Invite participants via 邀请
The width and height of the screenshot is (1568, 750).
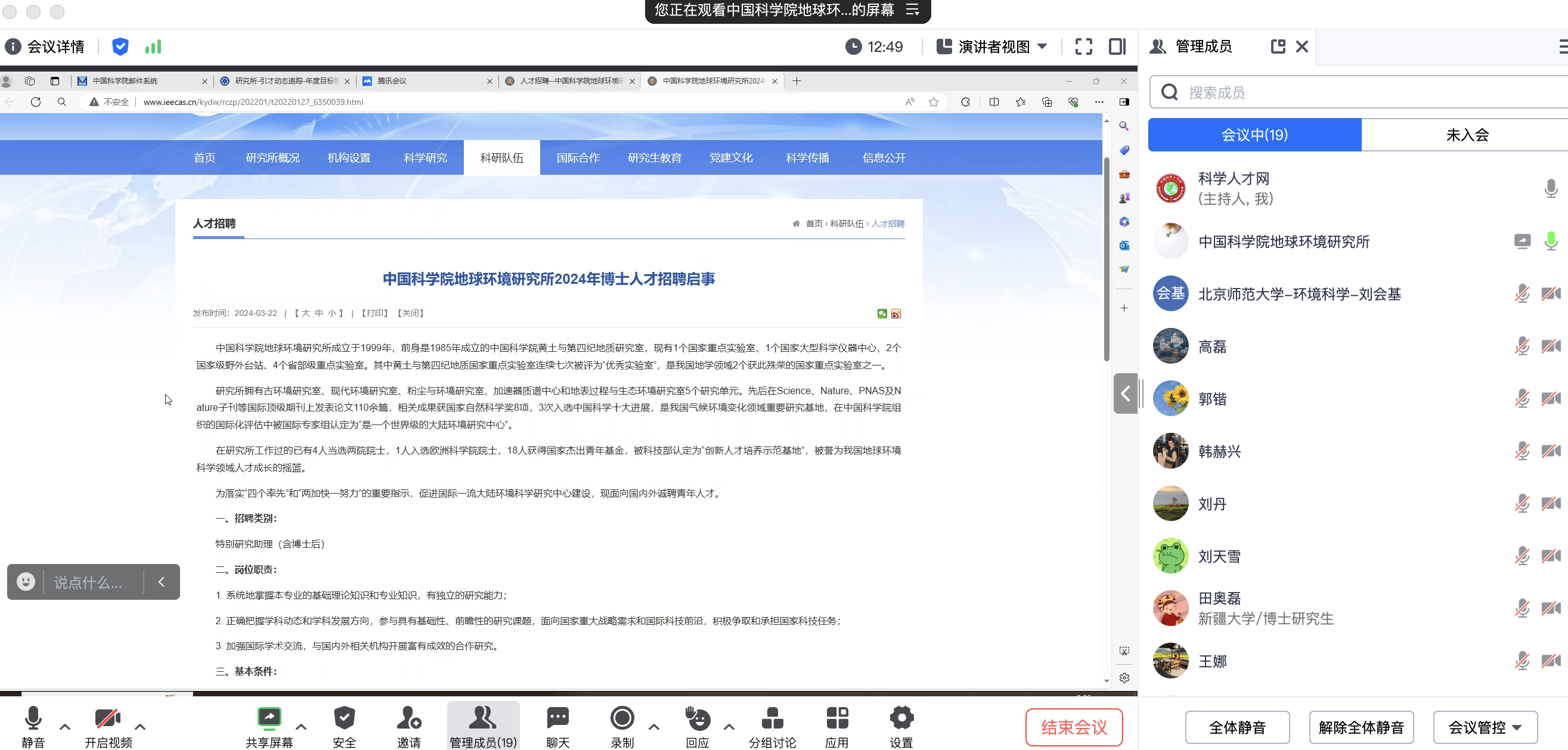click(409, 727)
